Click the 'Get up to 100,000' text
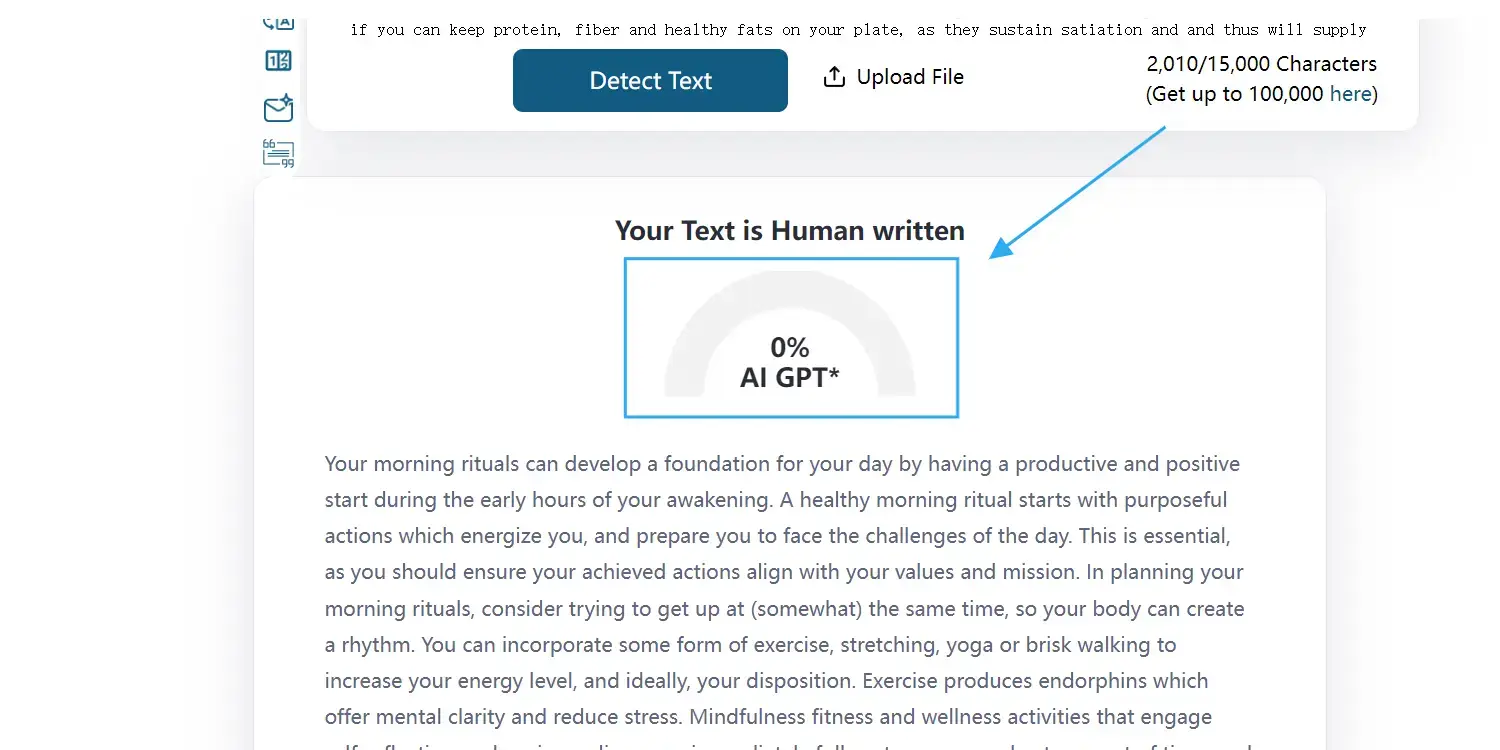The image size is (1500, 750). click(x=1237, y=94)
